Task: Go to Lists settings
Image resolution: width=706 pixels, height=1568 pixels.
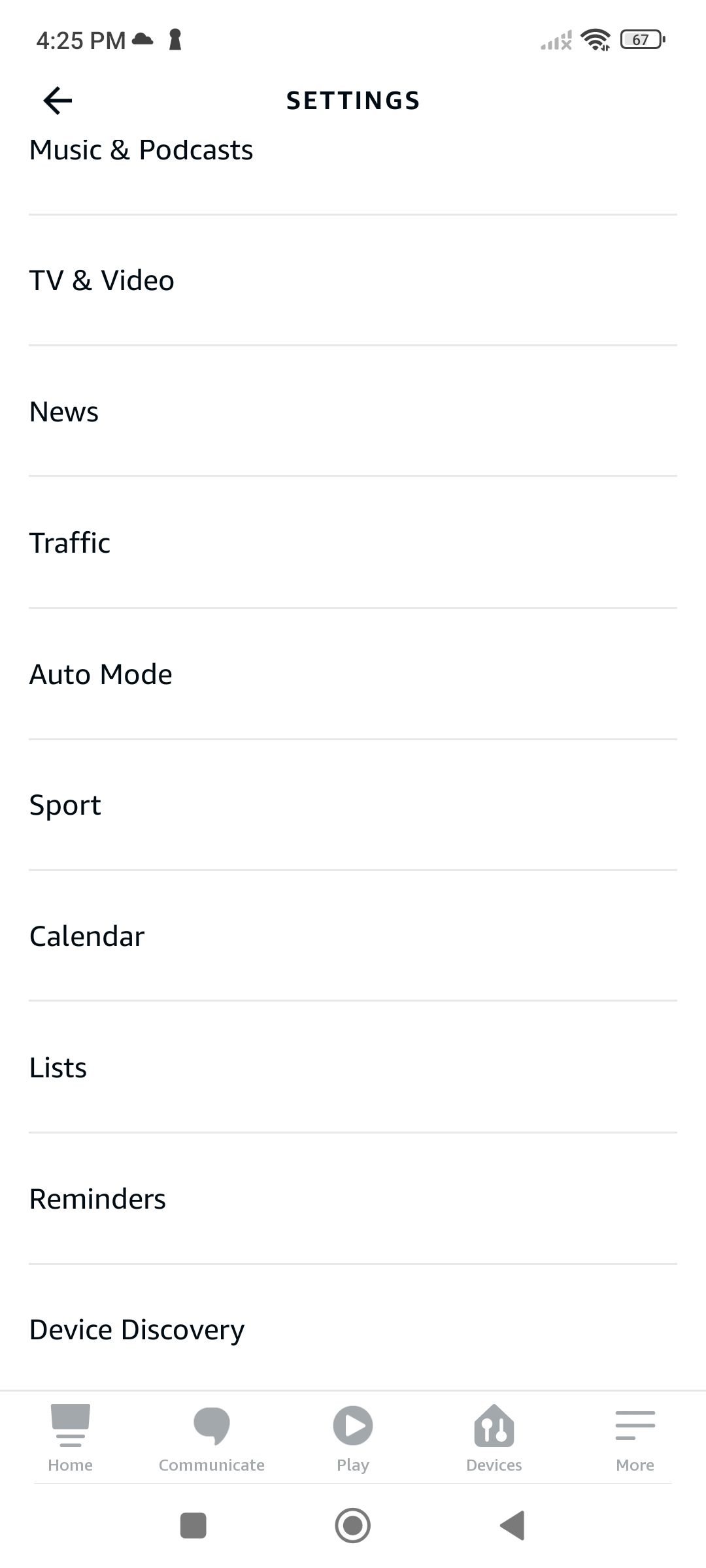Action: pos(58,1068)
